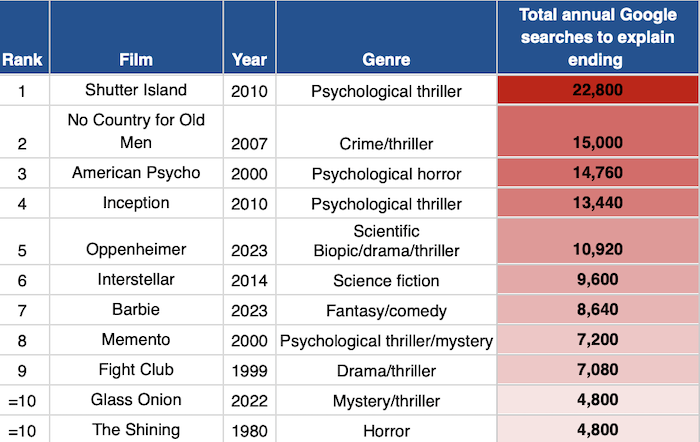Click the Rank column header
Viewport: 700px width, 442px height.
[x=22, y=59]
